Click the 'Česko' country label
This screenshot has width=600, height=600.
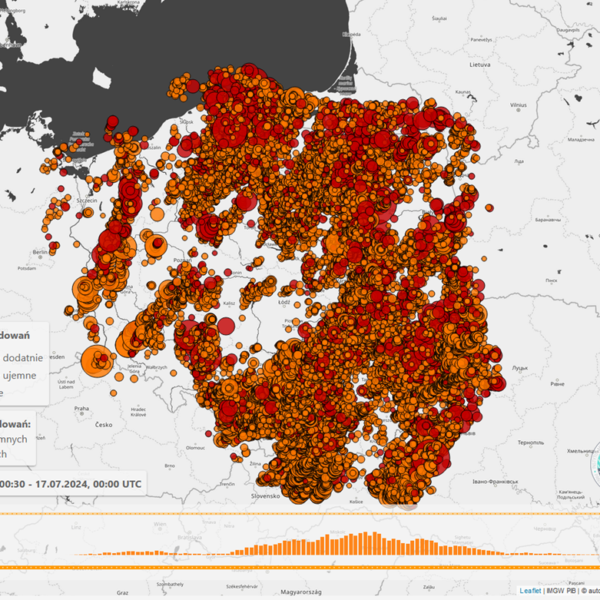pyautogui.click(x=104, y=425)
